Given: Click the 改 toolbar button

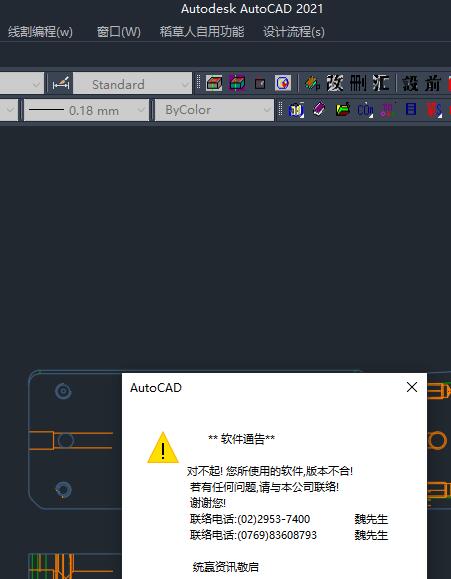Looking at the screenshot, I should (335, 83).
